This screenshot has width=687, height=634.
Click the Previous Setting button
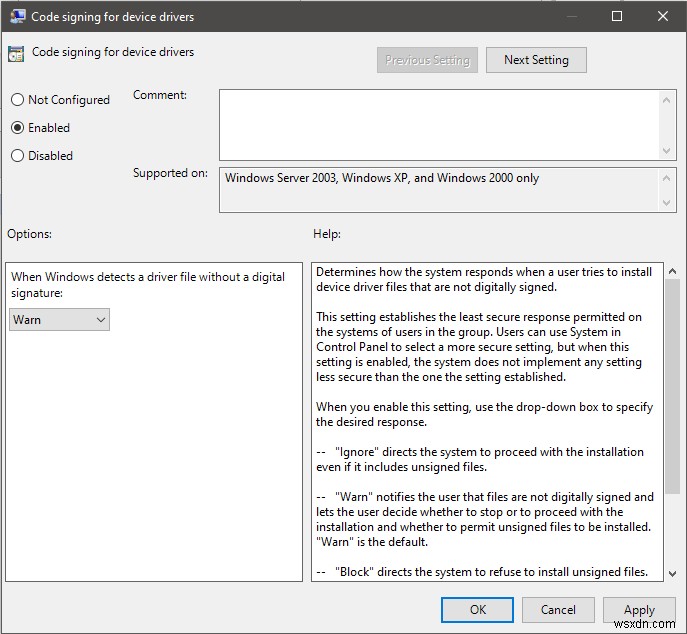click(427, 60)
